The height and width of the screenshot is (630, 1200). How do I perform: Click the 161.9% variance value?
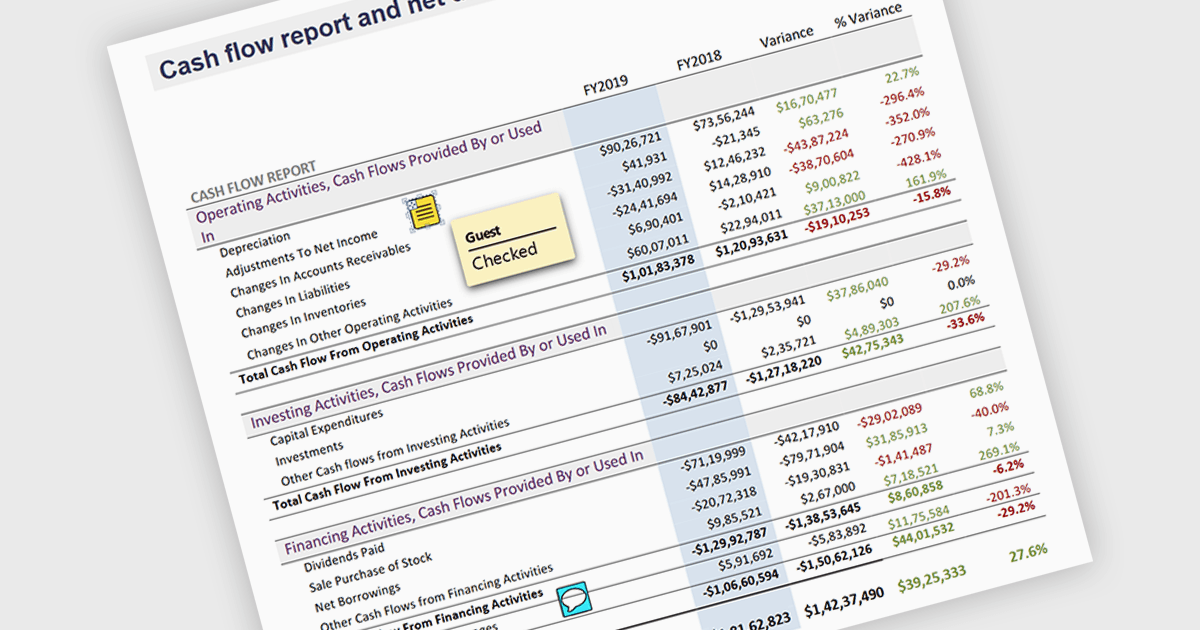coord(928,179)
